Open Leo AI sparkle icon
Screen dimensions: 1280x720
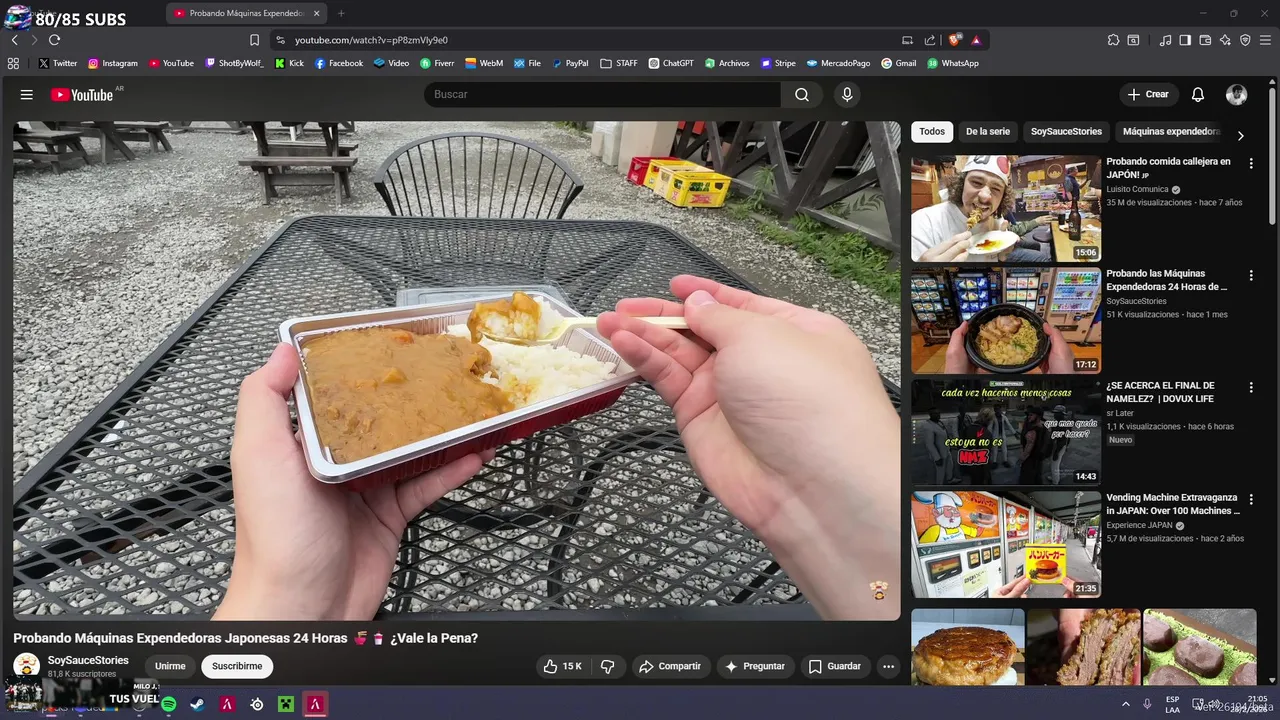pyautogui.click(x=1225, y=40)
